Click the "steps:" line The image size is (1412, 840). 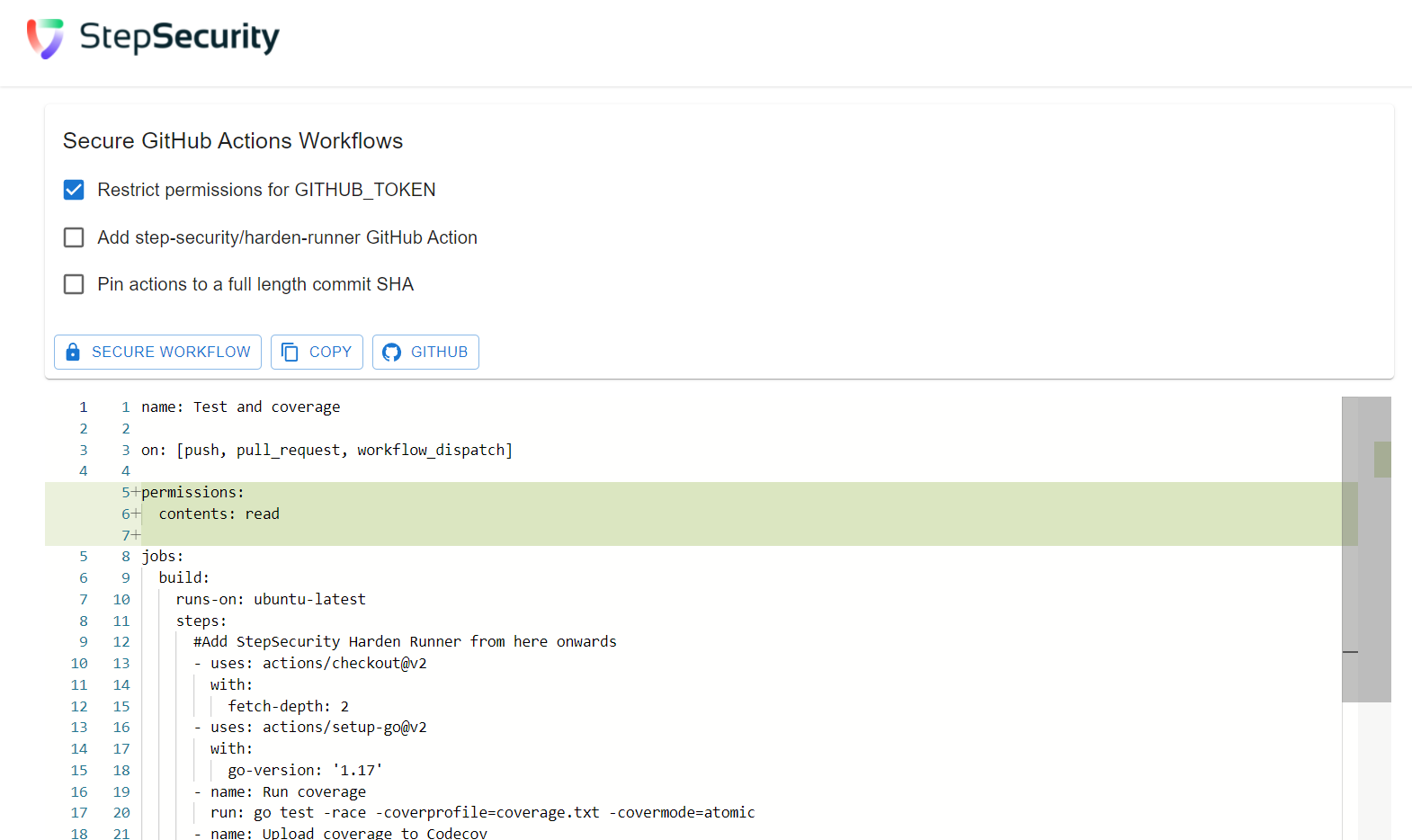click(201, 621)
